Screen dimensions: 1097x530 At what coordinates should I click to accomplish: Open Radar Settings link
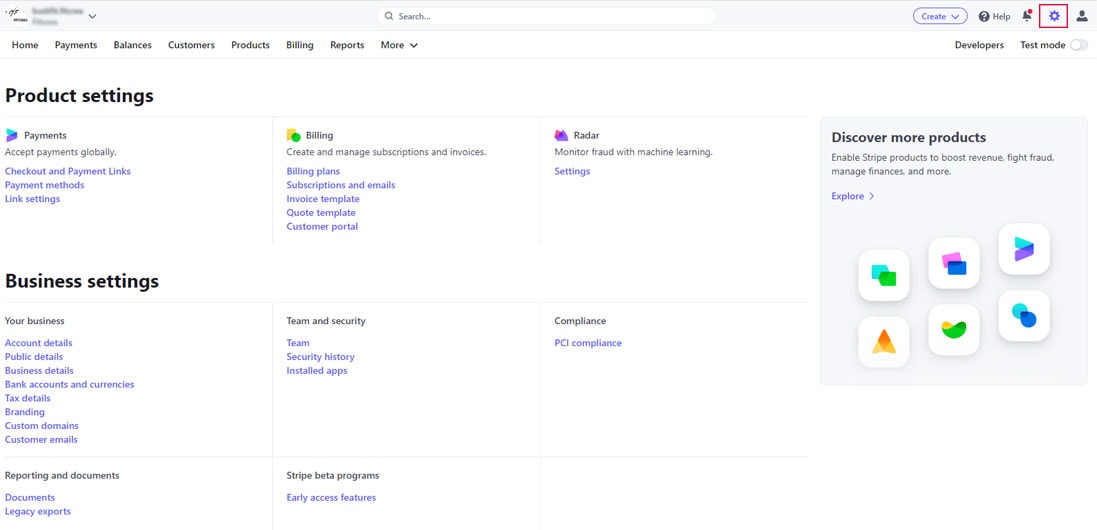[572, 171]
